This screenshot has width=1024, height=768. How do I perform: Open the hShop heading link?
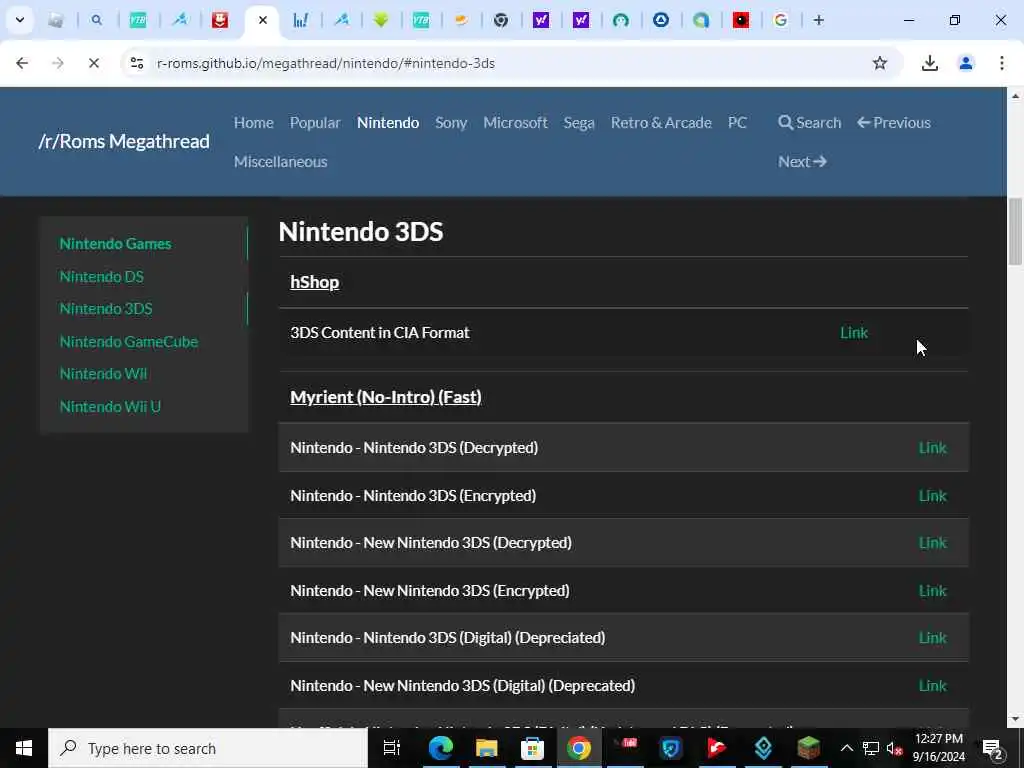315,282
